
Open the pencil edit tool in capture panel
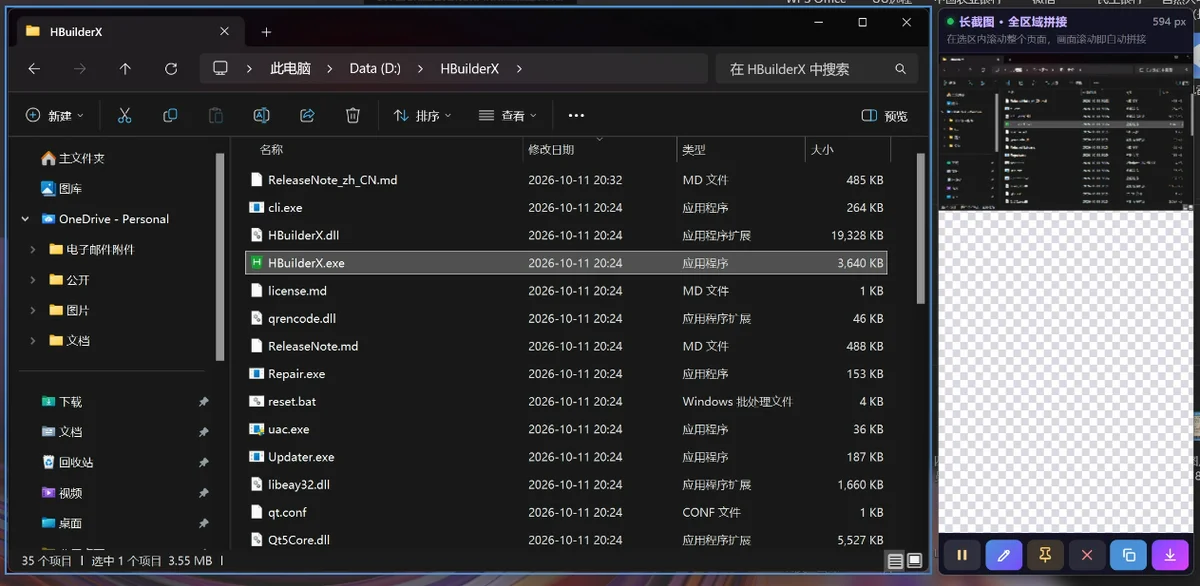point(1003,555)
